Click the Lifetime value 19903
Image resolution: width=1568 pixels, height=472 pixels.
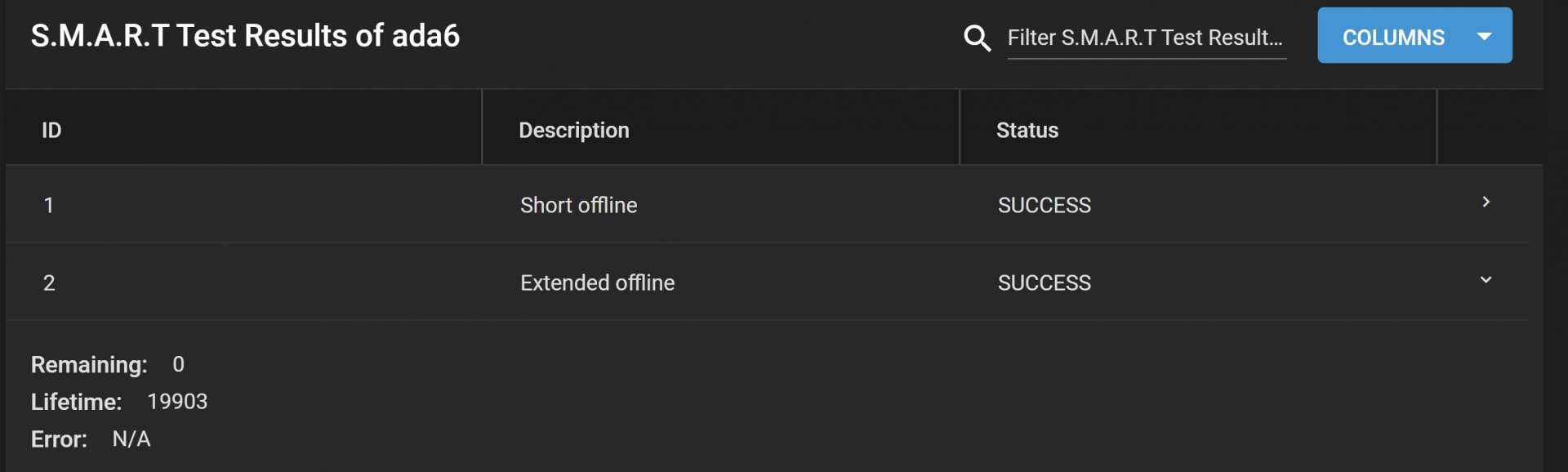point(177,402)
